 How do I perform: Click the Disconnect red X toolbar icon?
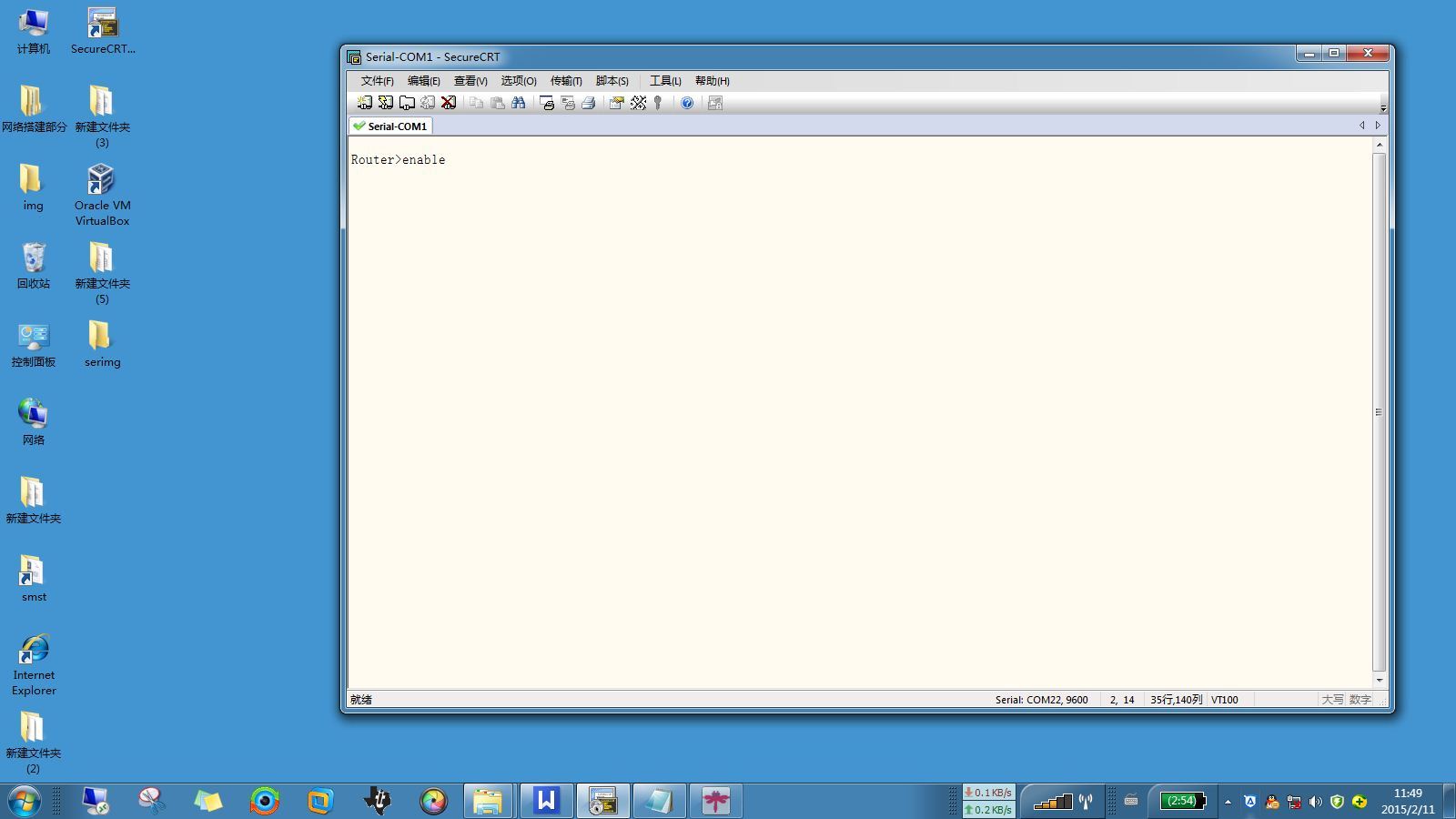click(x=449, y=103)
